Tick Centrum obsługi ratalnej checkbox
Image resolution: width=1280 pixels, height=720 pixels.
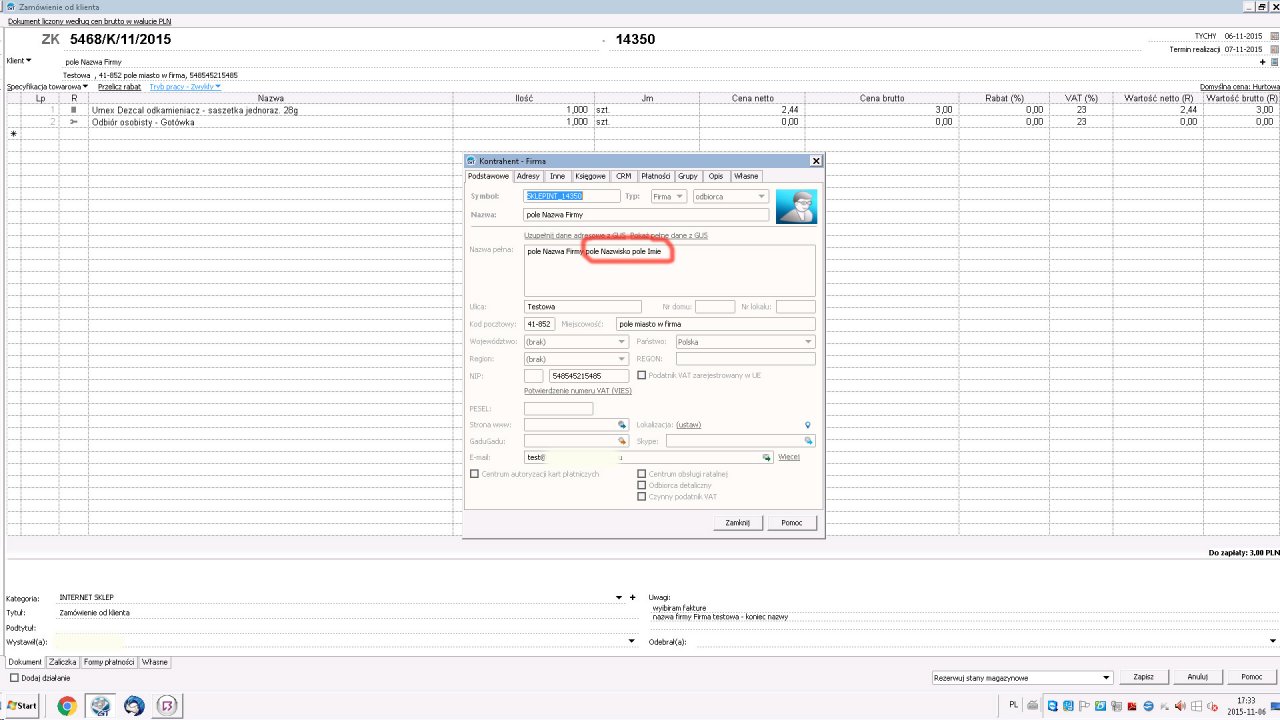pos(642,473)
